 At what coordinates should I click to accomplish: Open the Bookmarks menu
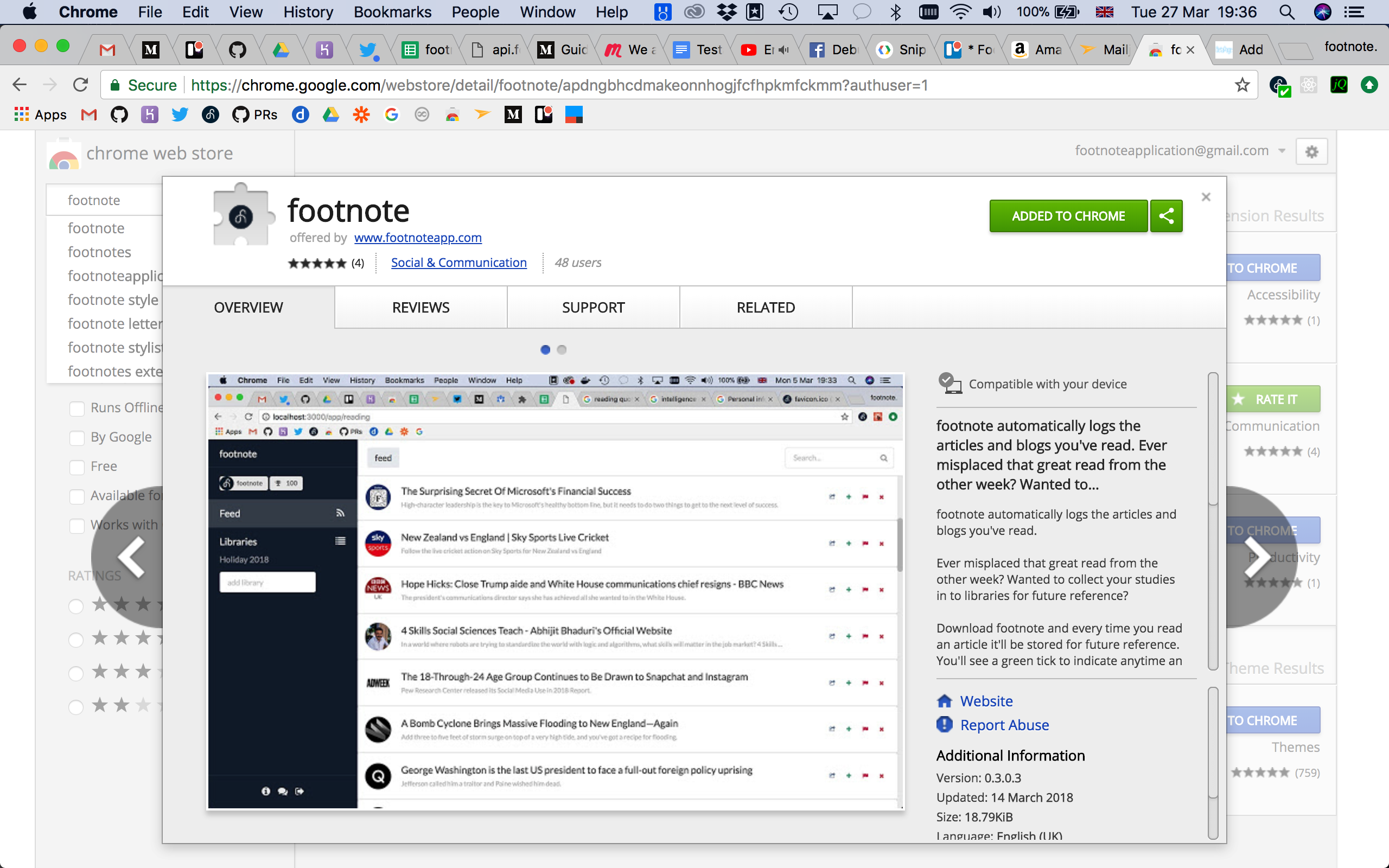click(x=392, y=12)
